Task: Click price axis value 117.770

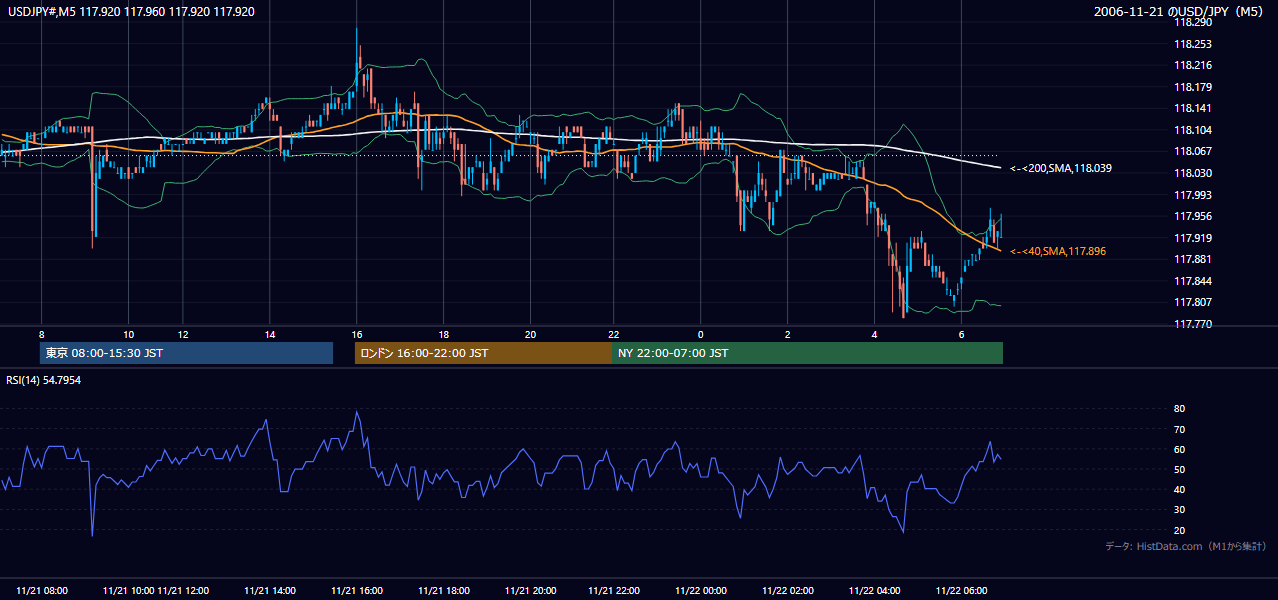Action: pos(1192,324)
